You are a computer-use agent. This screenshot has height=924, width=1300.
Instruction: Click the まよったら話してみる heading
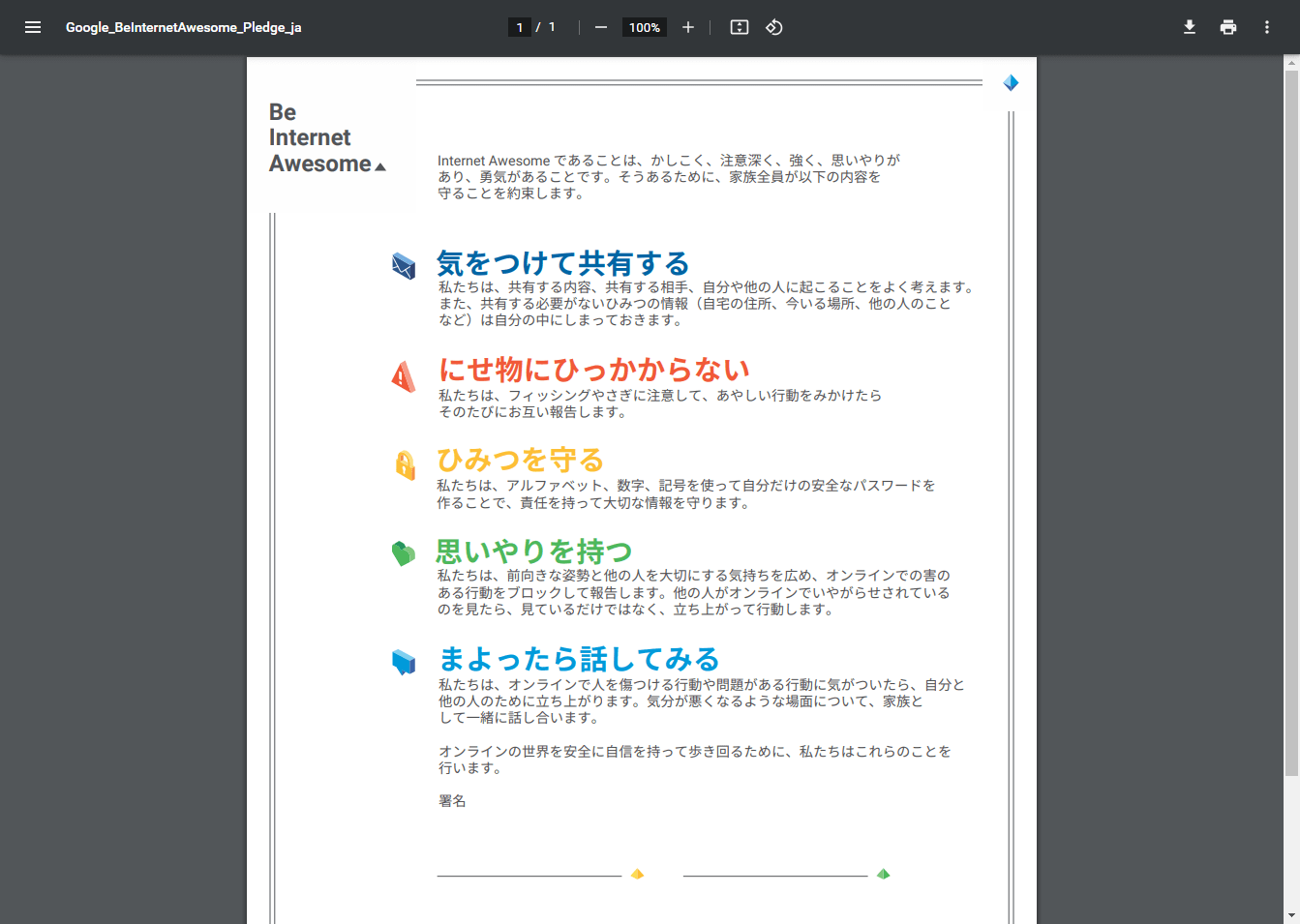tap(580, 659)
